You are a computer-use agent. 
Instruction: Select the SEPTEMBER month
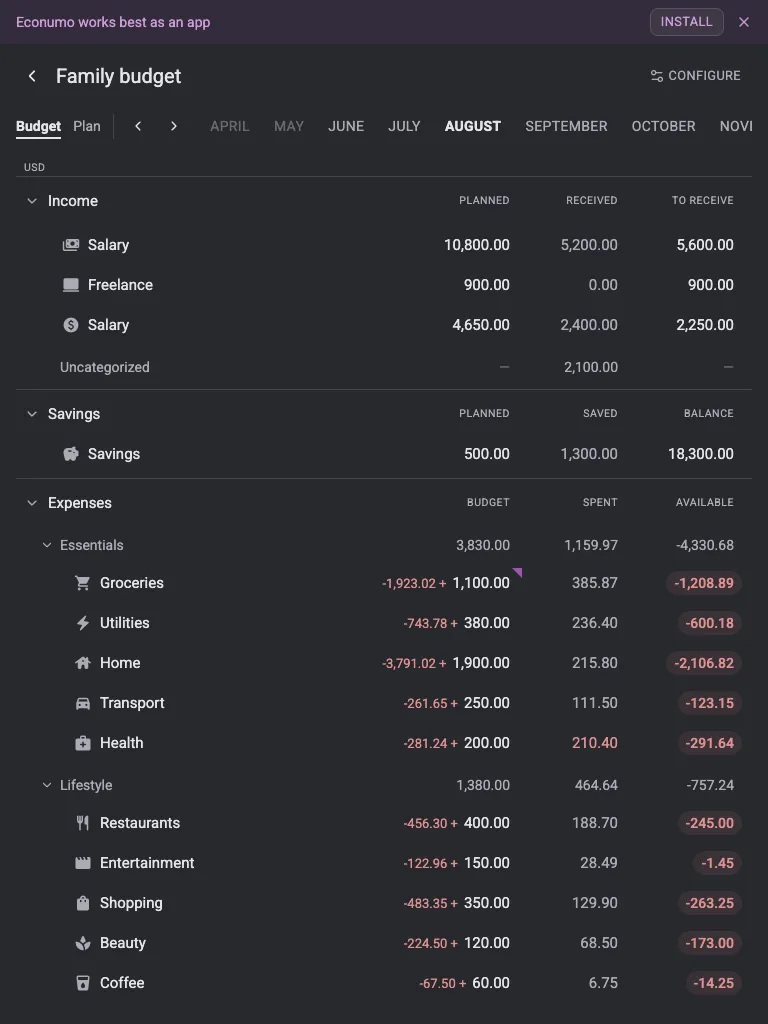tap(566, 126)
